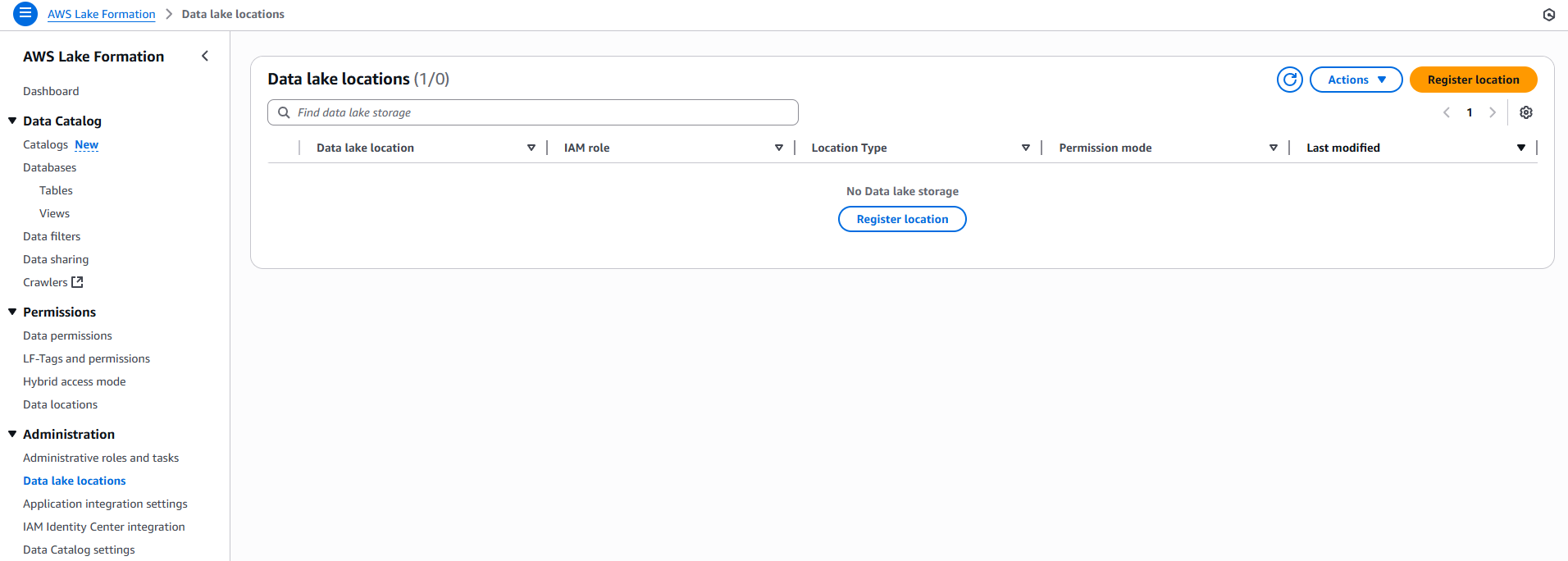Collapse the Permissions section
1568x561 pixels.
pyautogui.click(x=12, y=312)
